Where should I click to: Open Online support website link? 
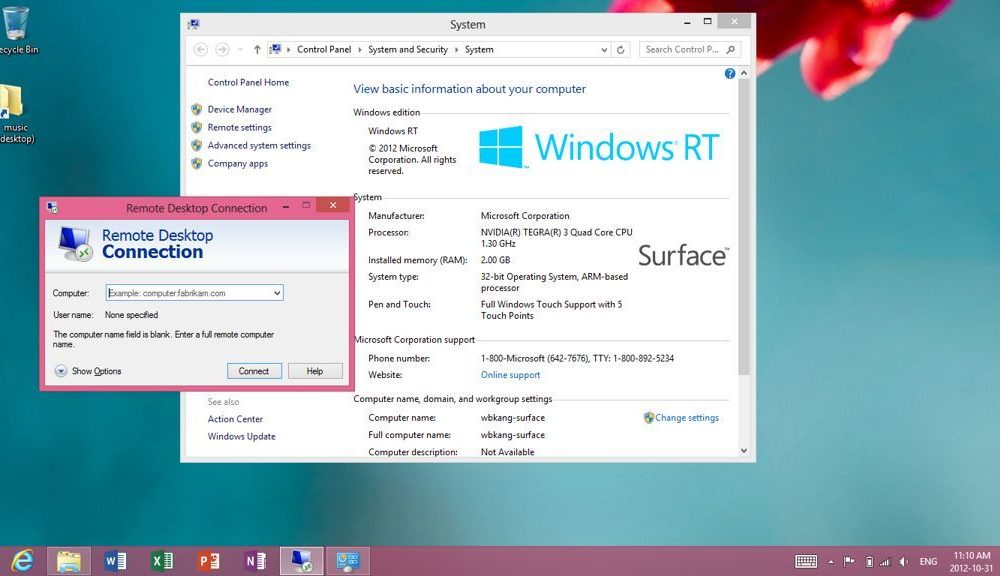[510, 374]
